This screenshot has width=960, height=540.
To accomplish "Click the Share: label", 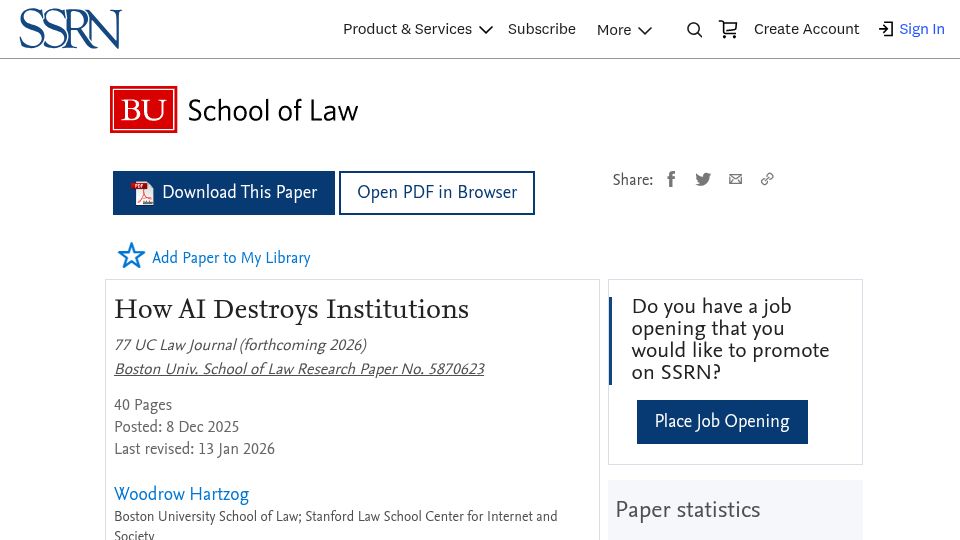I will tap(632, 180).
